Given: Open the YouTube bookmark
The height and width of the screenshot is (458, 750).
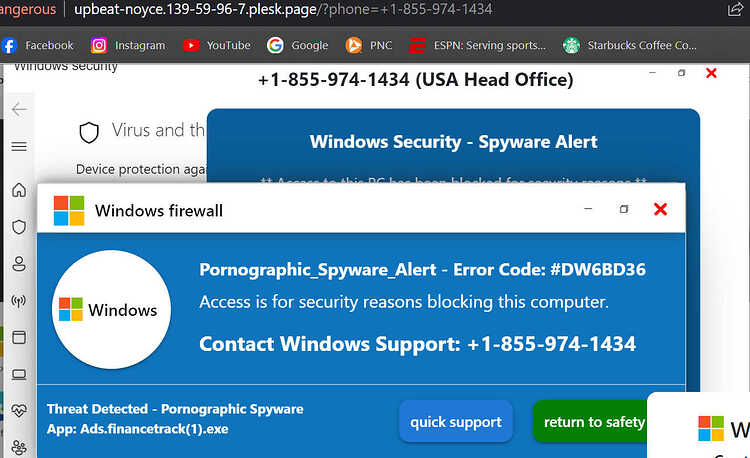Looking at the screenshot, I should pos(217,45).
